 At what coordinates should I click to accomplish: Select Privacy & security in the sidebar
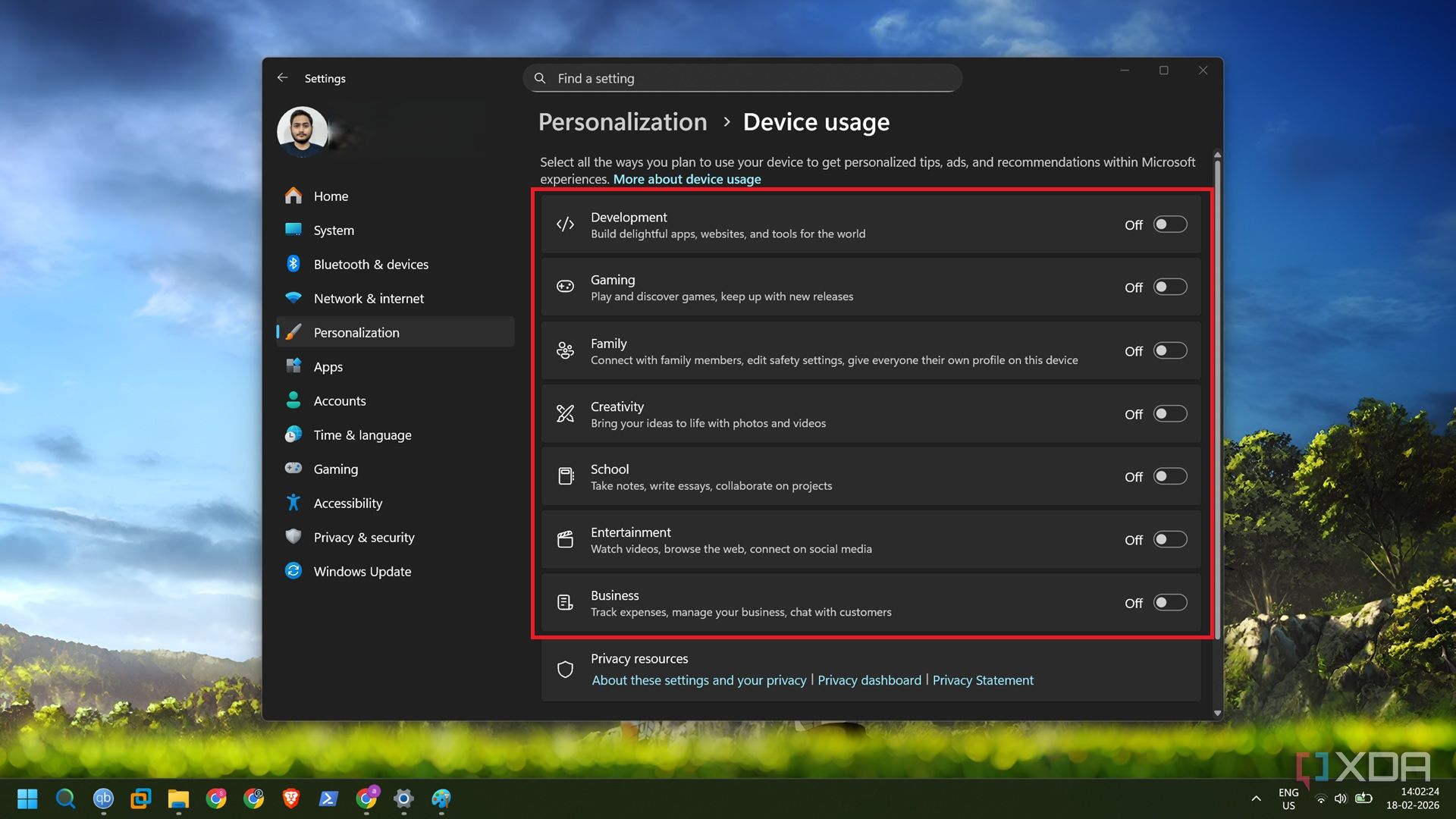[x=363, y=537]
